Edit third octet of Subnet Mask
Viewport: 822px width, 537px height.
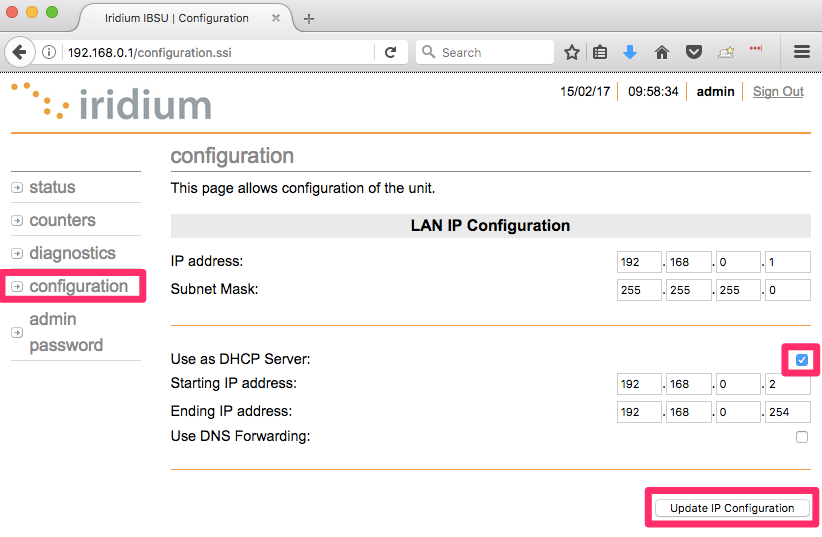tap(738, 290)
